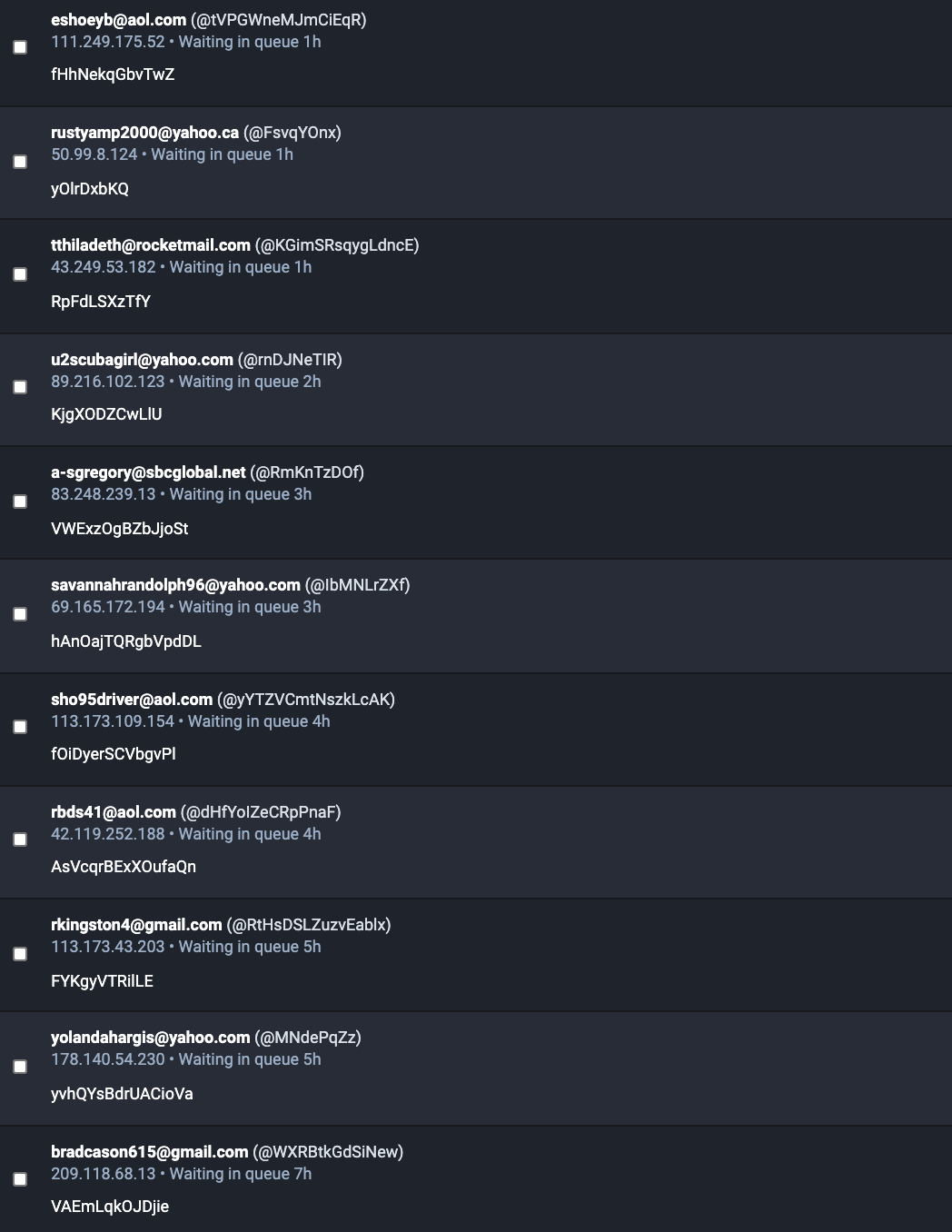
Task: Click the sho95driver@aol.com email
Action: [x=132, y=700]
